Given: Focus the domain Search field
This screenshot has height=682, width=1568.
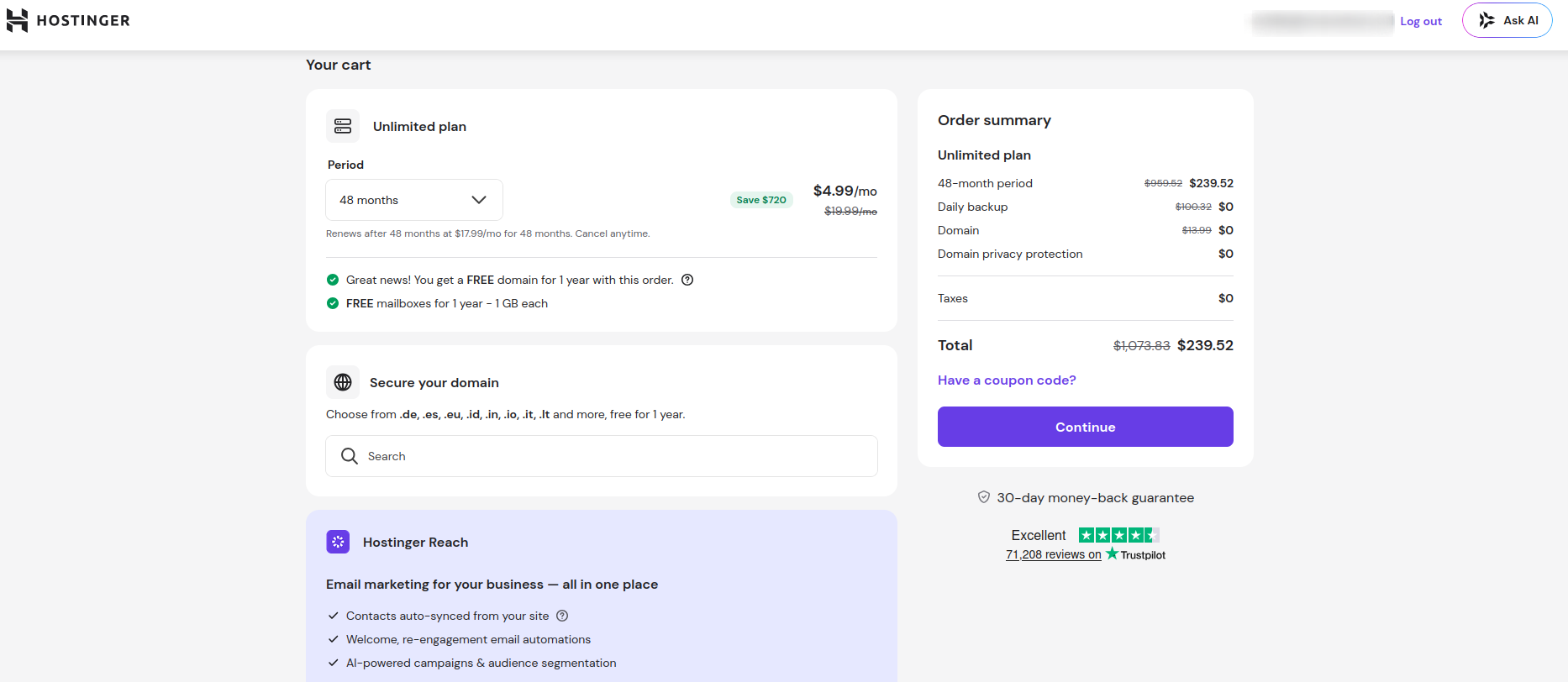Looking at the screenshot, I should tap(602, 456).
